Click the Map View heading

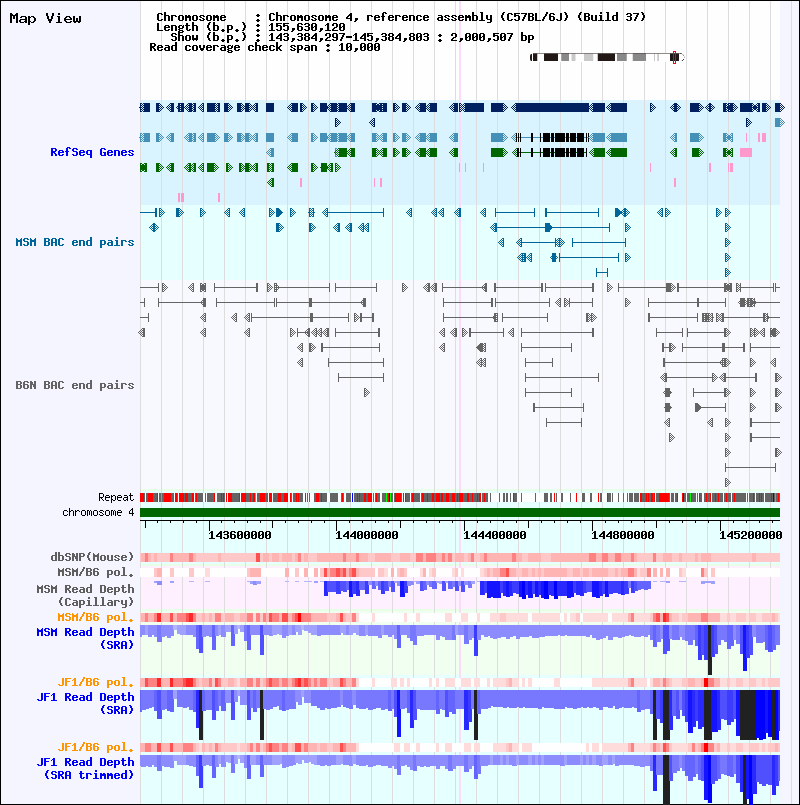coord(45,18)
